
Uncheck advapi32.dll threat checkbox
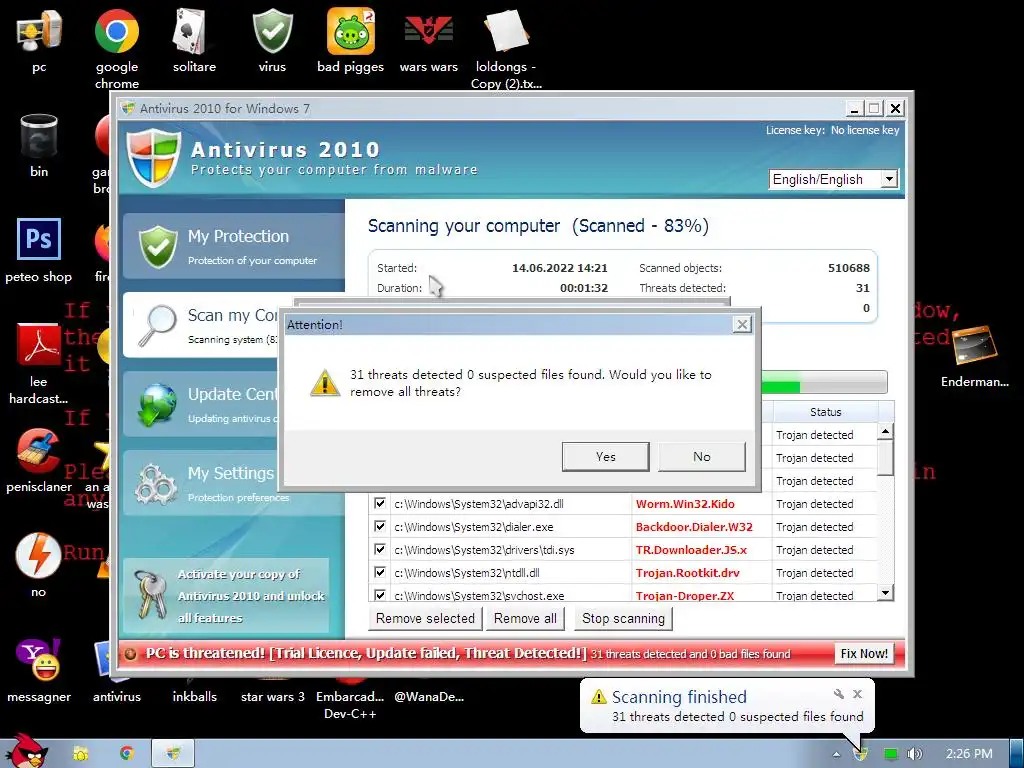tap(379, 504)
